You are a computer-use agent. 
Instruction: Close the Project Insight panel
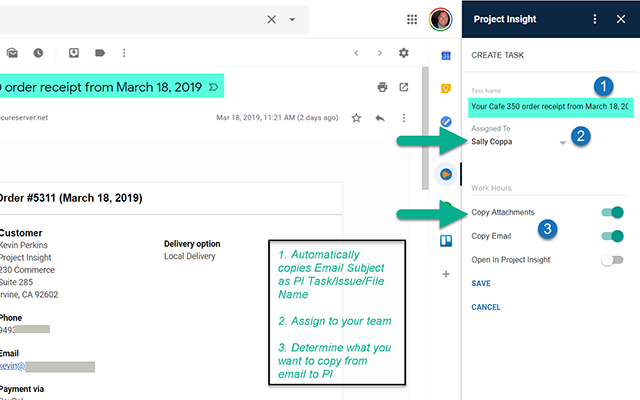(x=621, y=19)
